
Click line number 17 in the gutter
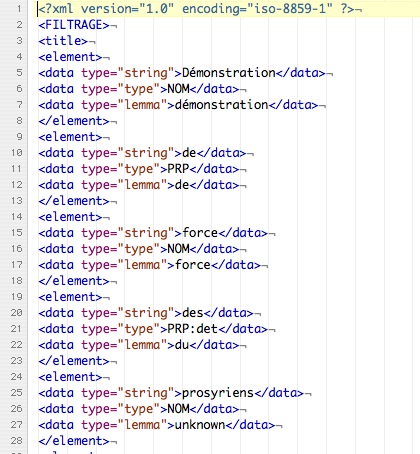17,265
